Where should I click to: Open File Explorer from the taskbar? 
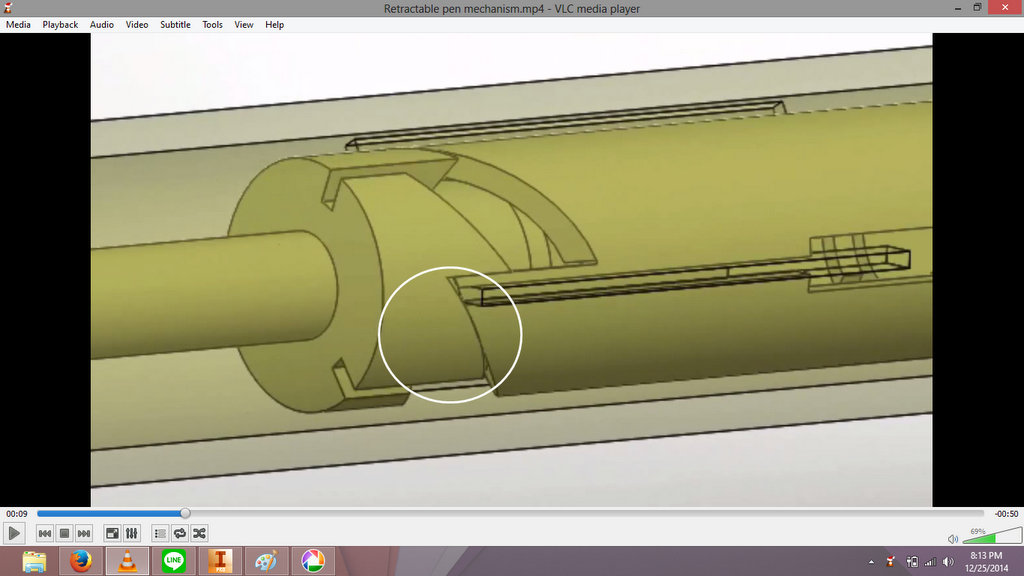33,561
